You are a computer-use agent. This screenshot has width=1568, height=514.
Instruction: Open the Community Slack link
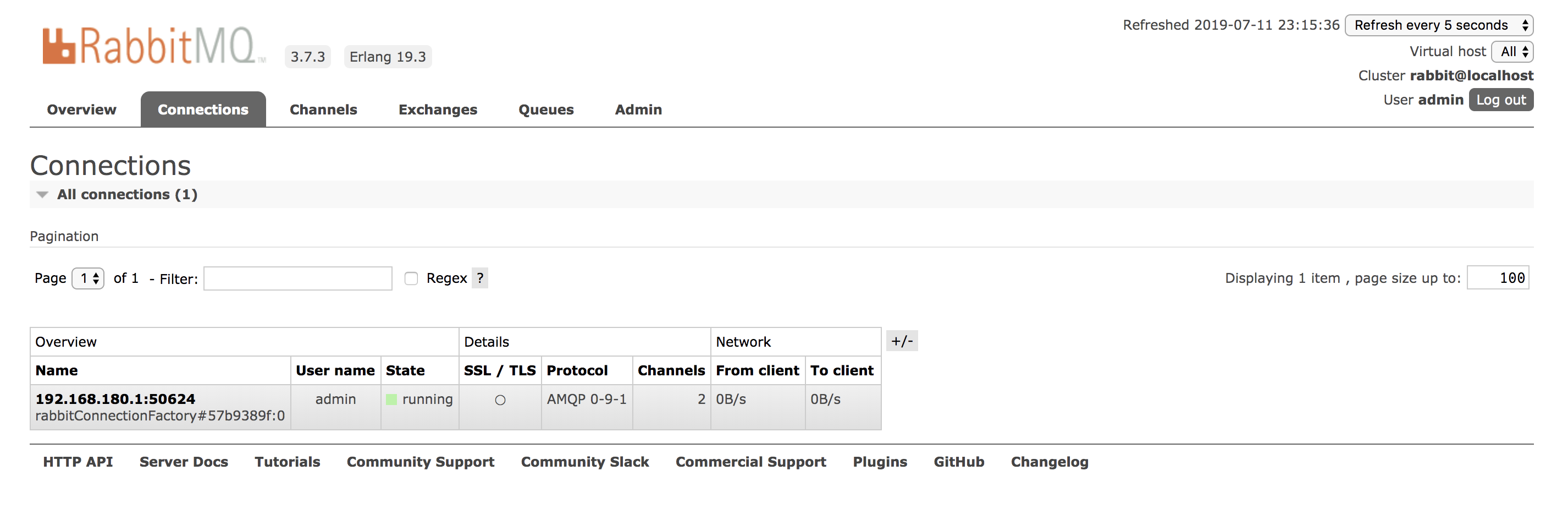coord(585,462)
